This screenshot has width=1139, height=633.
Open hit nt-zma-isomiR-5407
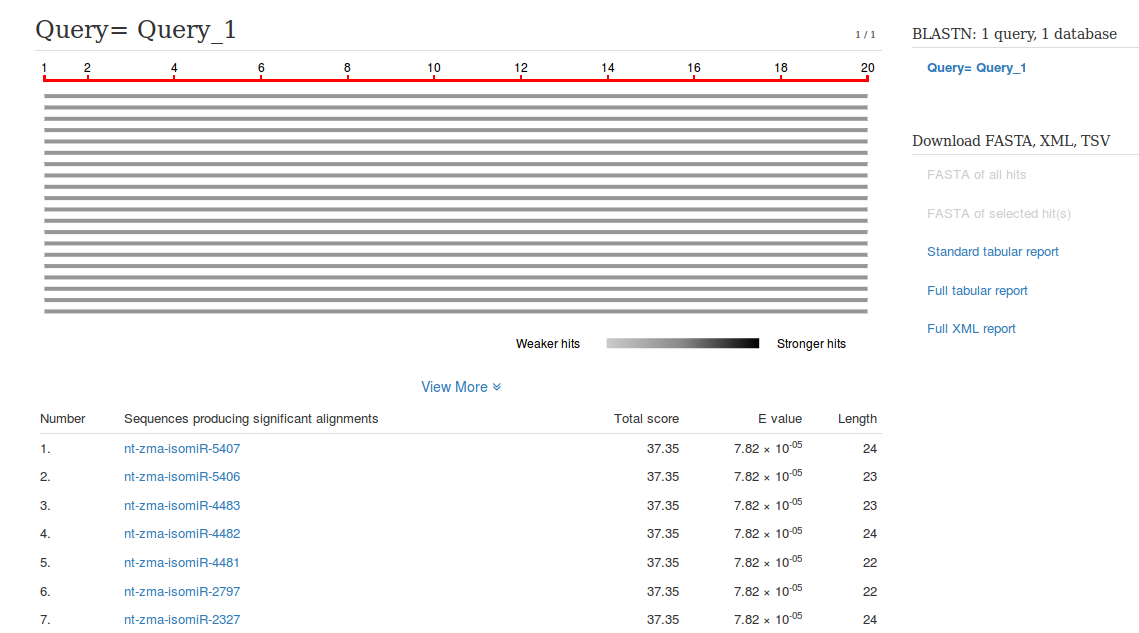click(182, 449)
